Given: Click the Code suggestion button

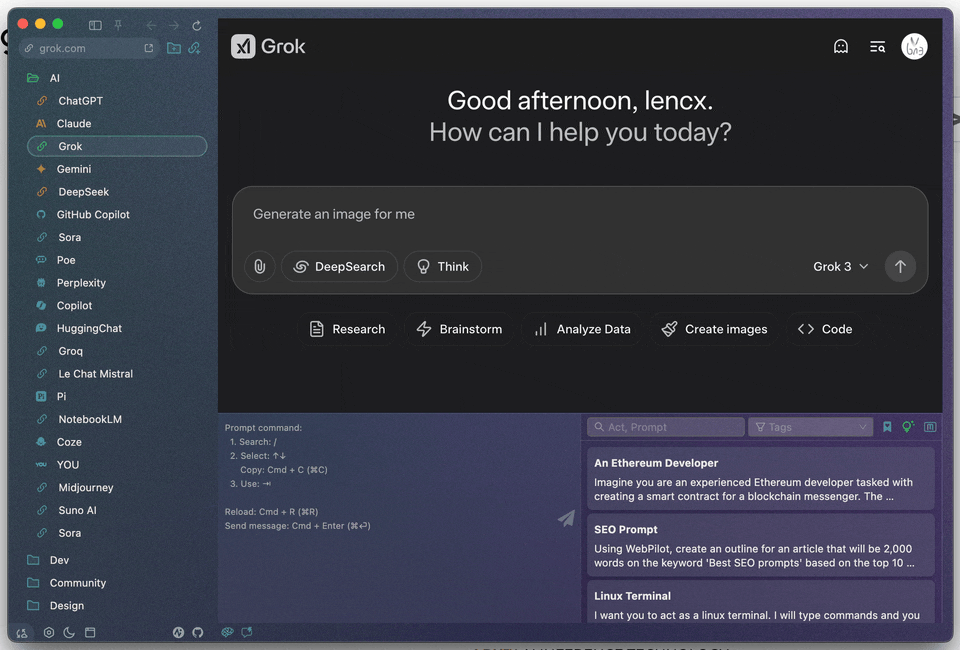Looking at the screenshot, I should pos(825,329).
